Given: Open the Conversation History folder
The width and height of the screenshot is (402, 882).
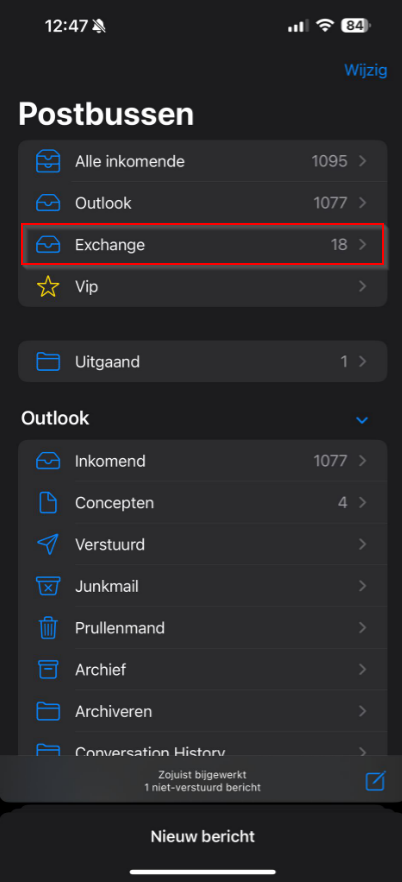Looking at the screenshot, I should [202, 748].
